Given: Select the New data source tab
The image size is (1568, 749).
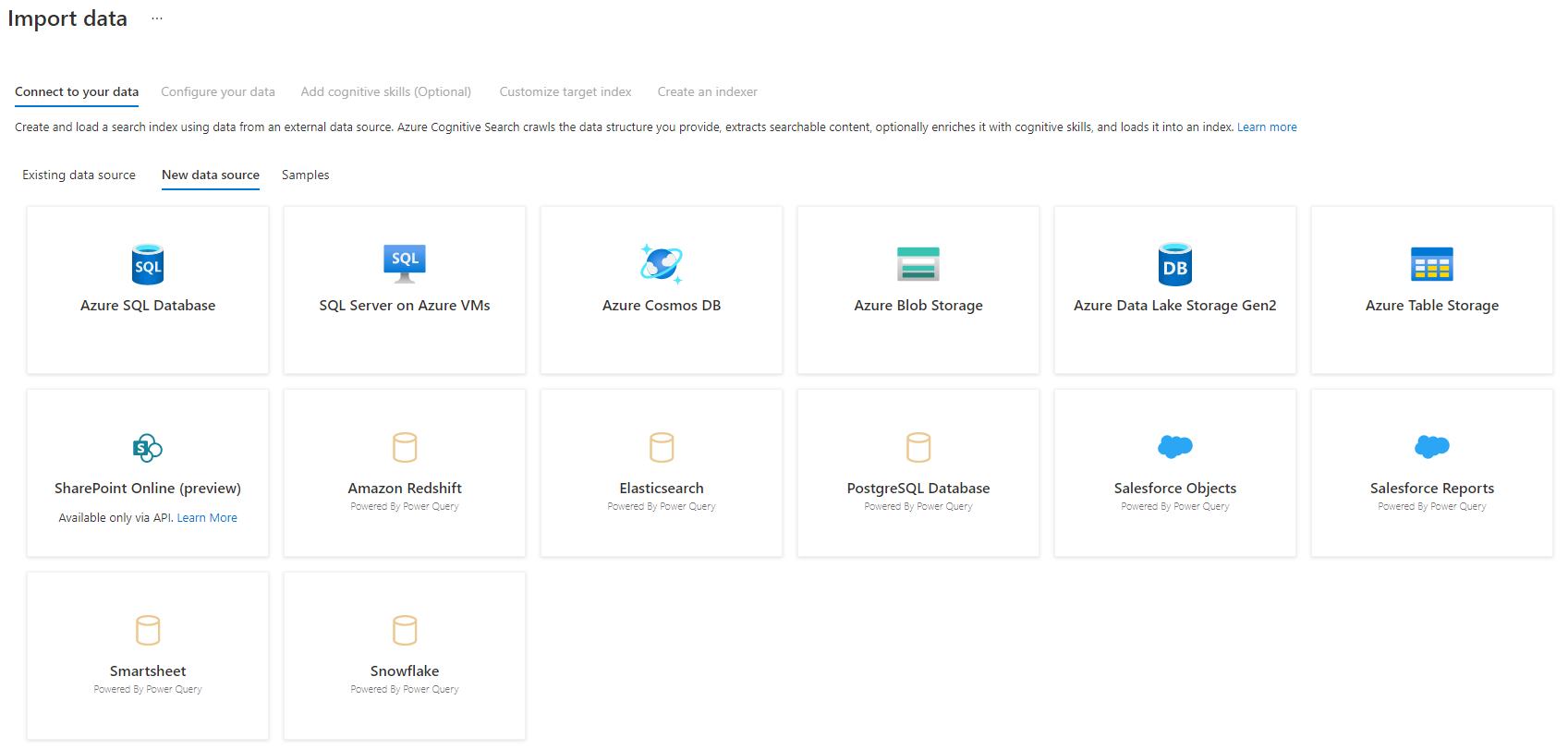Looking at the screenshot, I should (x=211, y=175).
